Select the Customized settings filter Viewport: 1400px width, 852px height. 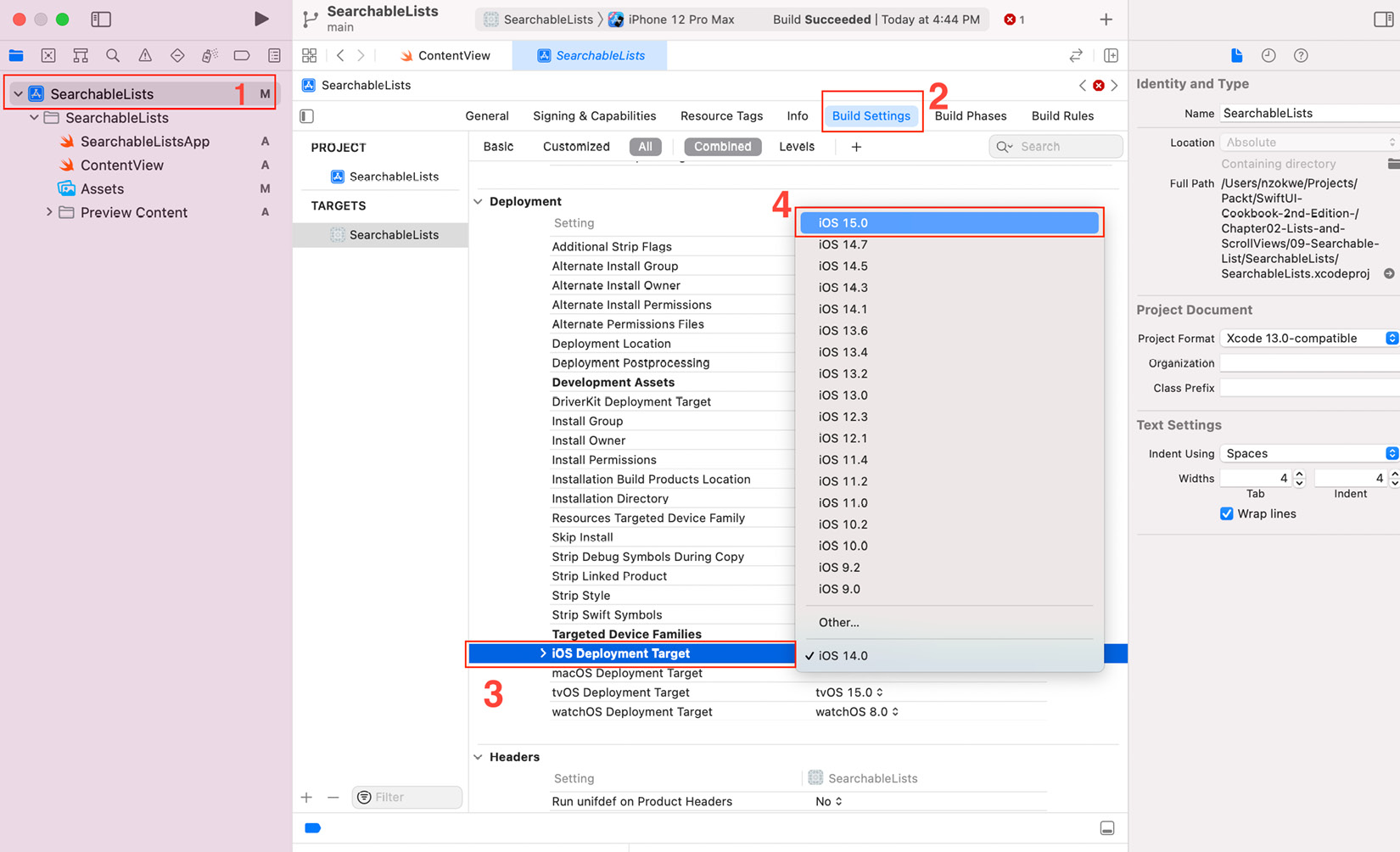click(x=576, y=147)
